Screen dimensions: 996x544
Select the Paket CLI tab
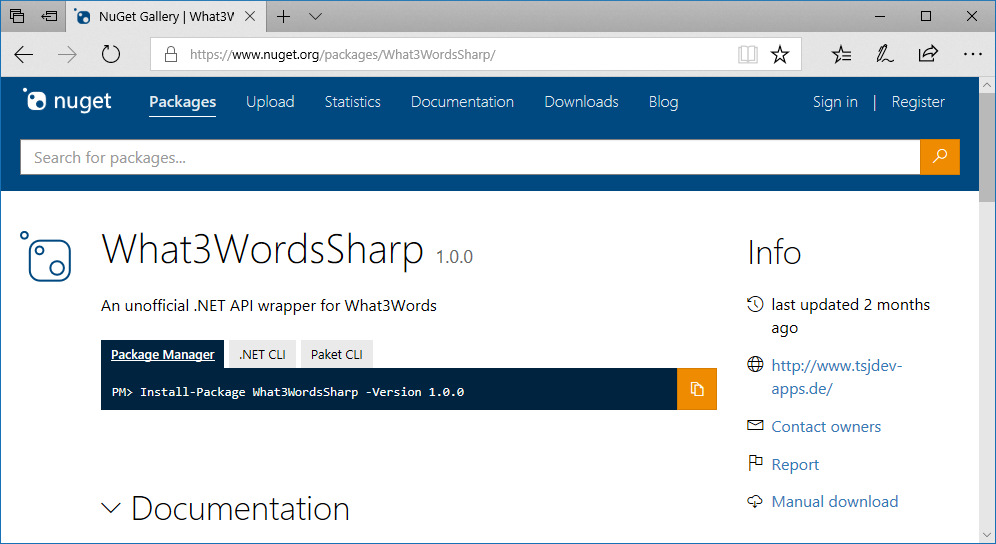337,354
